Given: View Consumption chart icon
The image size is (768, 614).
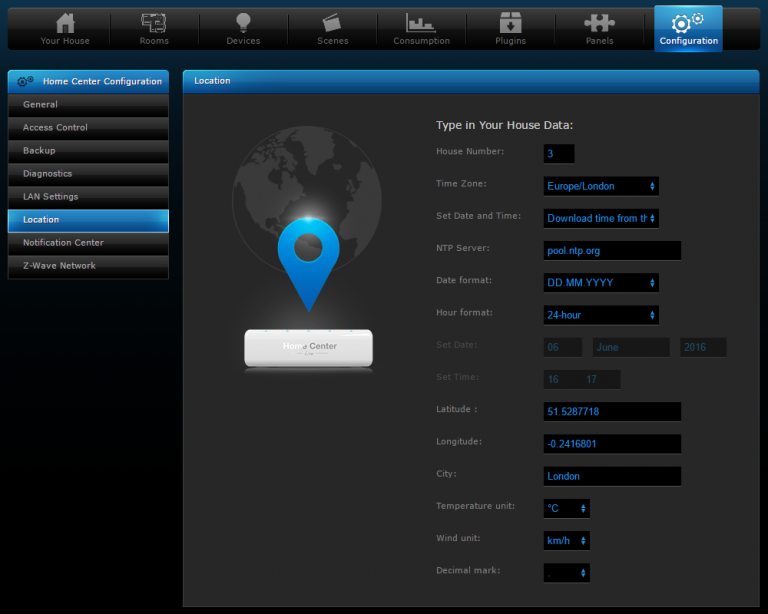Looking at the screenshot, I should click(x=421, y=23).
